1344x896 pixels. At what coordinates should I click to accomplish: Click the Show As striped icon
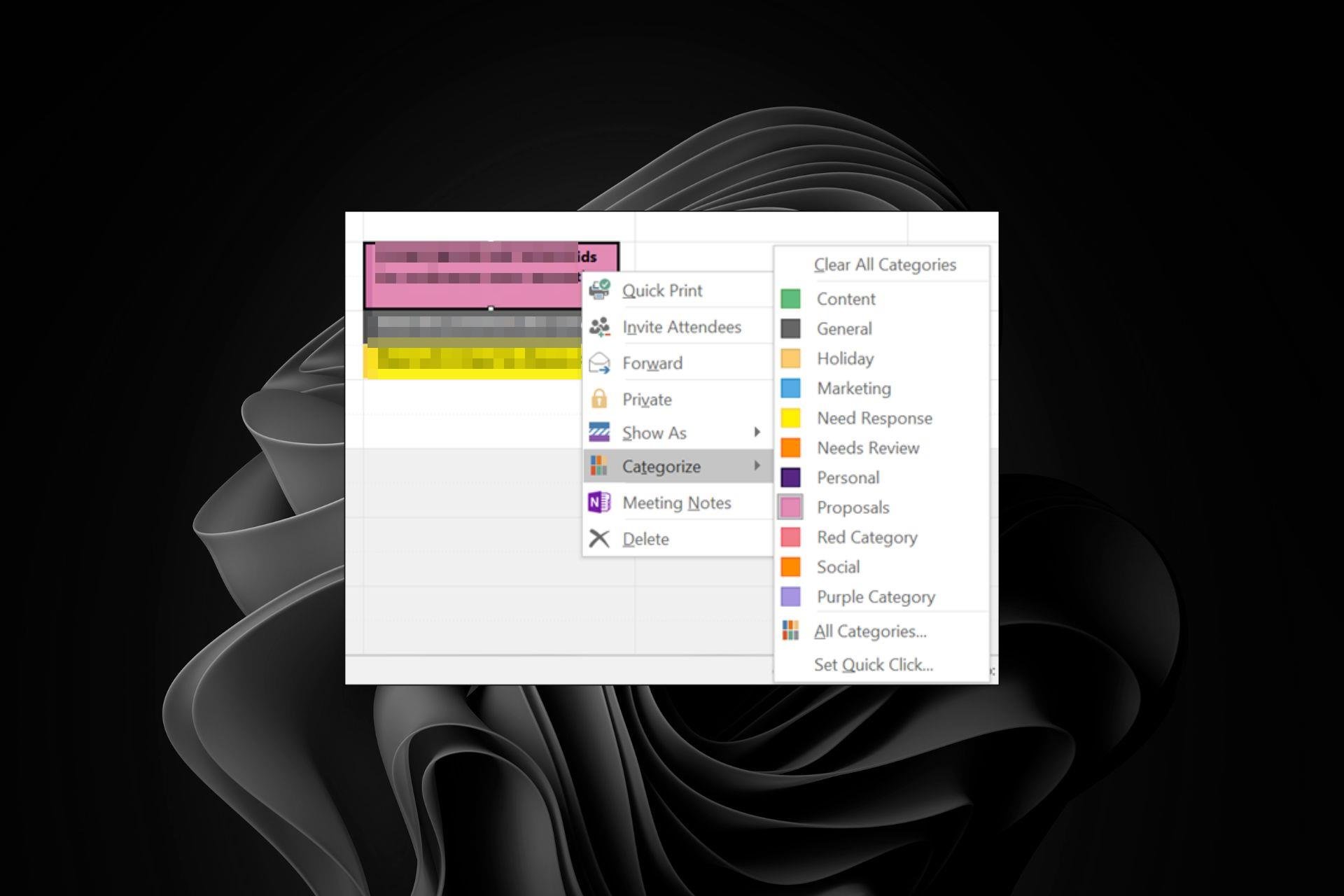599,433
